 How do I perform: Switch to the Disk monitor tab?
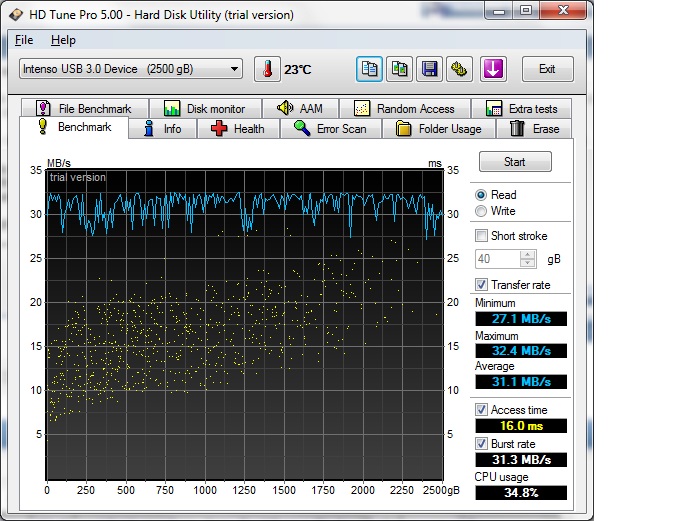[205, 109]
